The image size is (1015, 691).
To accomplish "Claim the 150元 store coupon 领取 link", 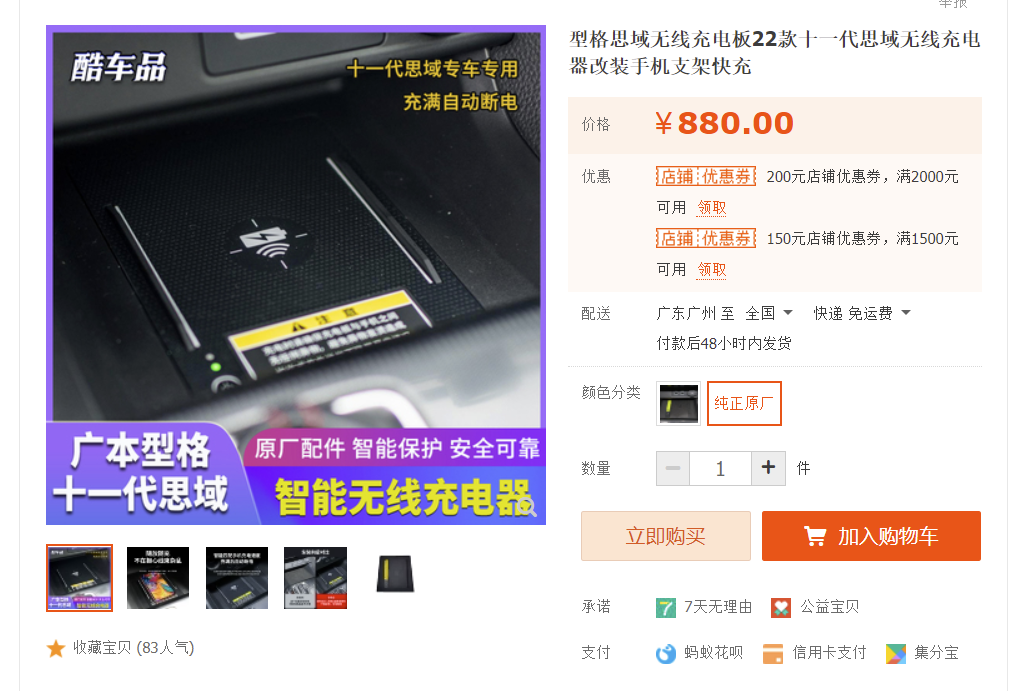I will (x=711, y=270).
